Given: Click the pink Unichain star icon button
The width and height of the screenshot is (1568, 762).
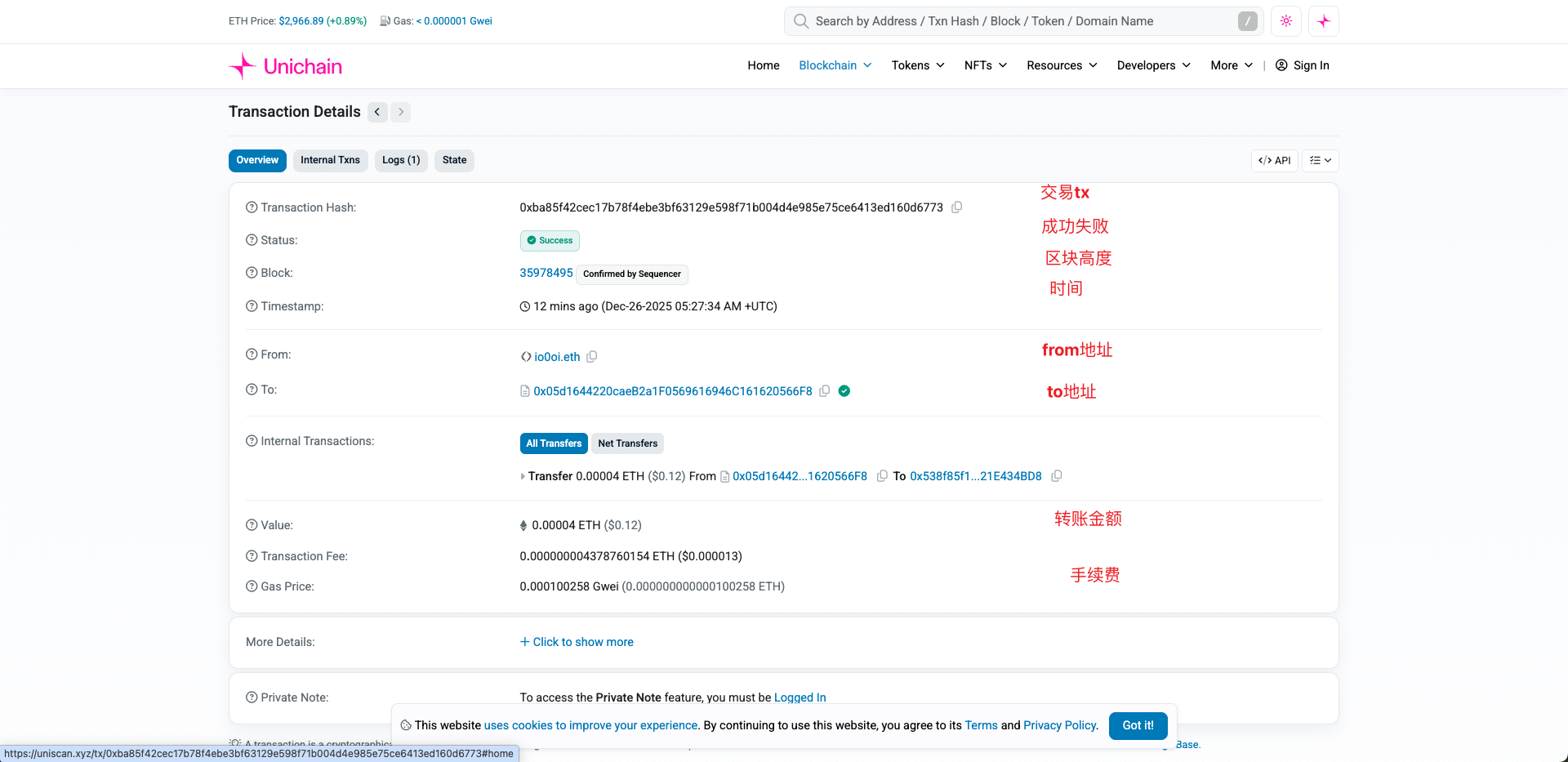Looking at the screenshot, I should [1323, 21].
